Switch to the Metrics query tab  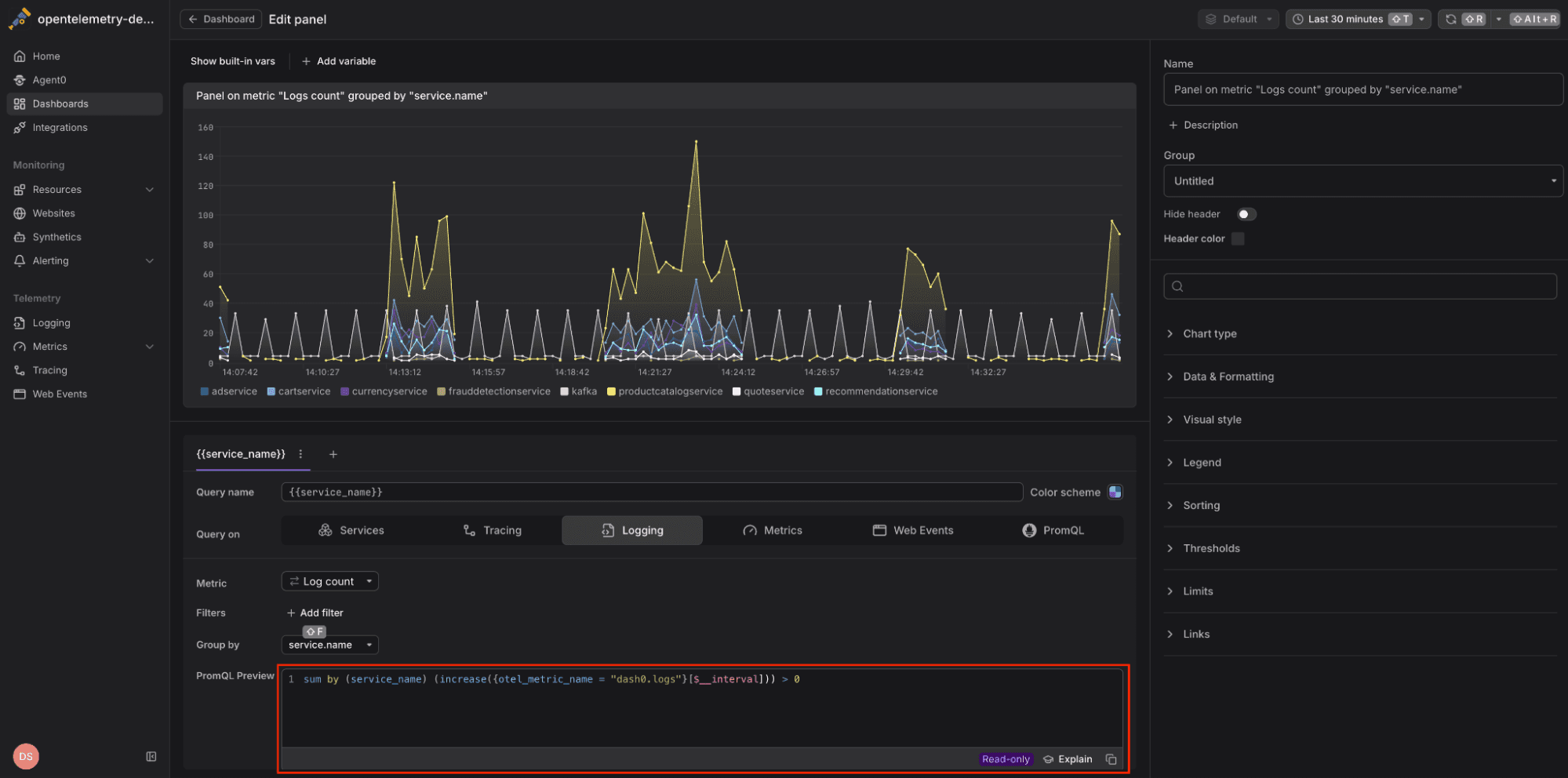pyautogui.click(x=773, y=531)
